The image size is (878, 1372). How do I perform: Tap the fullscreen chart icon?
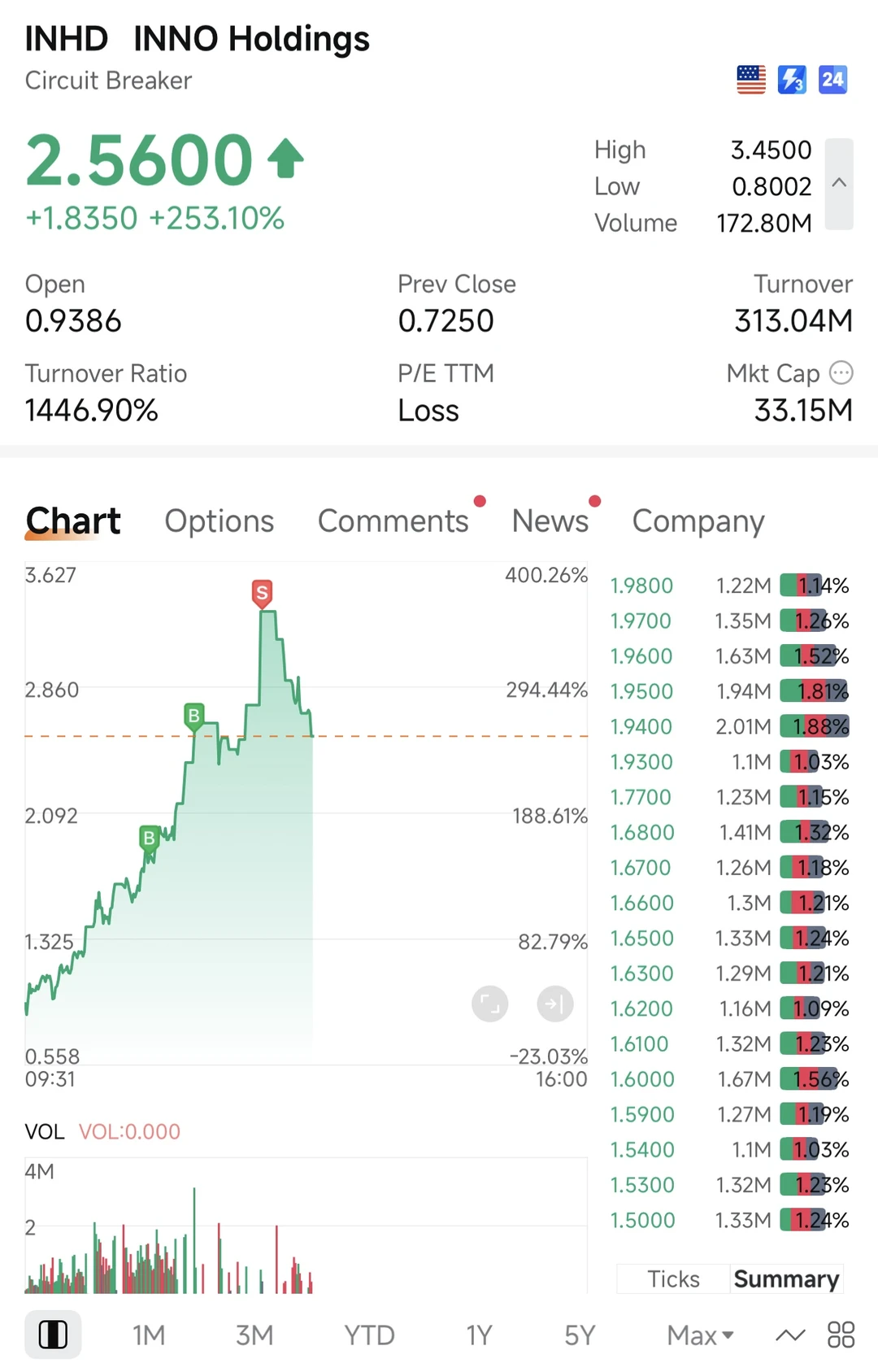click(489, 1004)
